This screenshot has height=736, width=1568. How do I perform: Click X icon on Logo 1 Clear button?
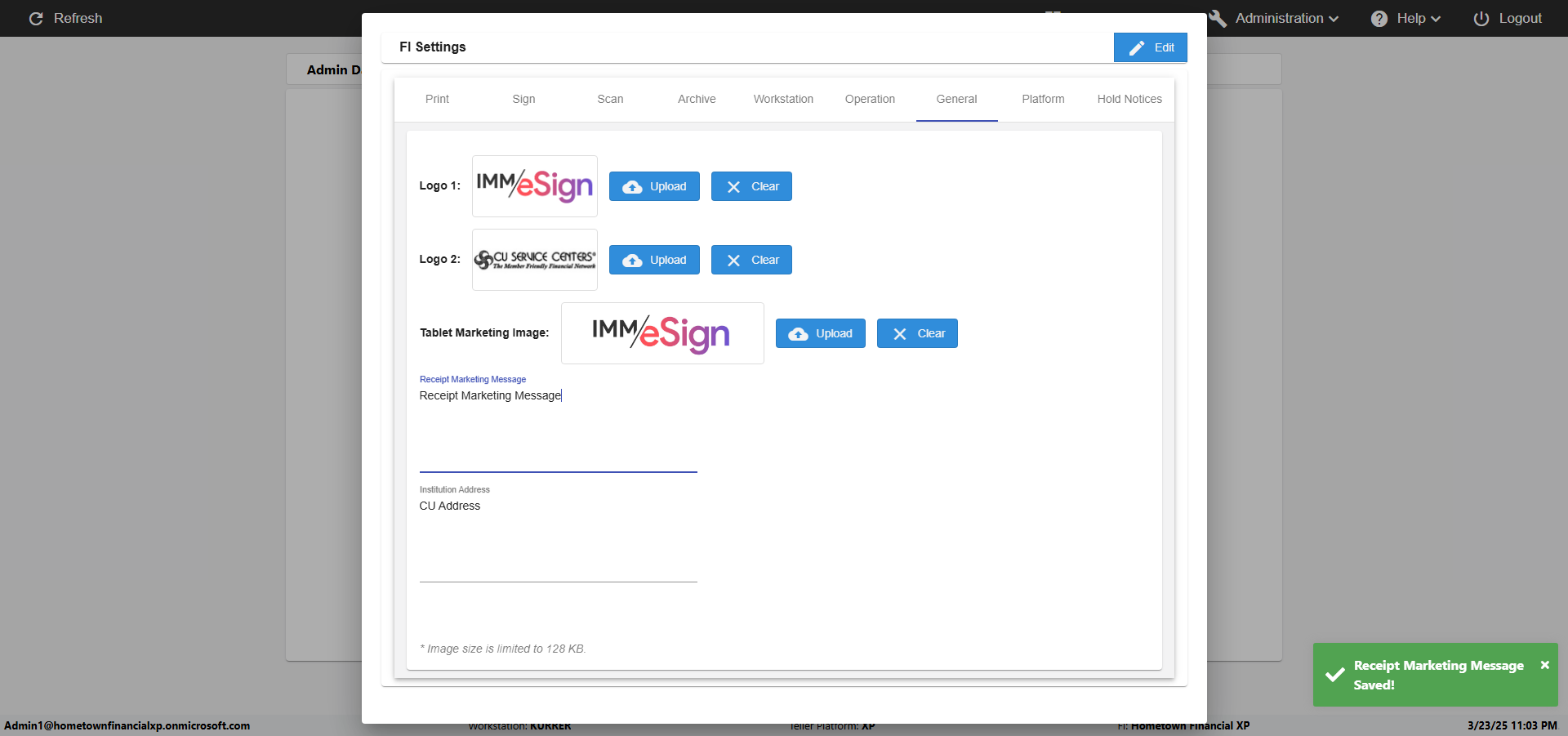click(x=733, y=187)
